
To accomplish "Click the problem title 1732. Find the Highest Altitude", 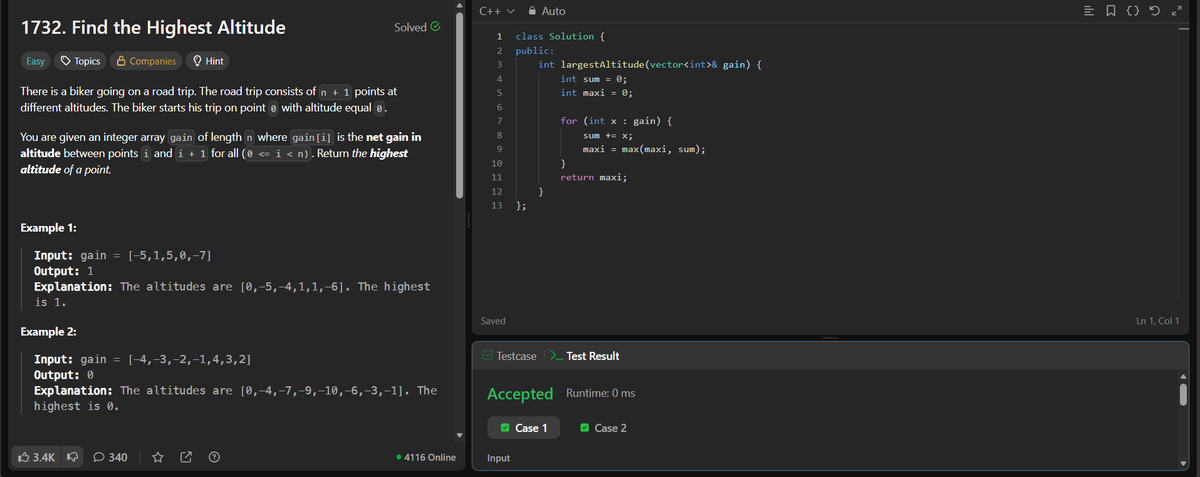I will click(153, 27).
